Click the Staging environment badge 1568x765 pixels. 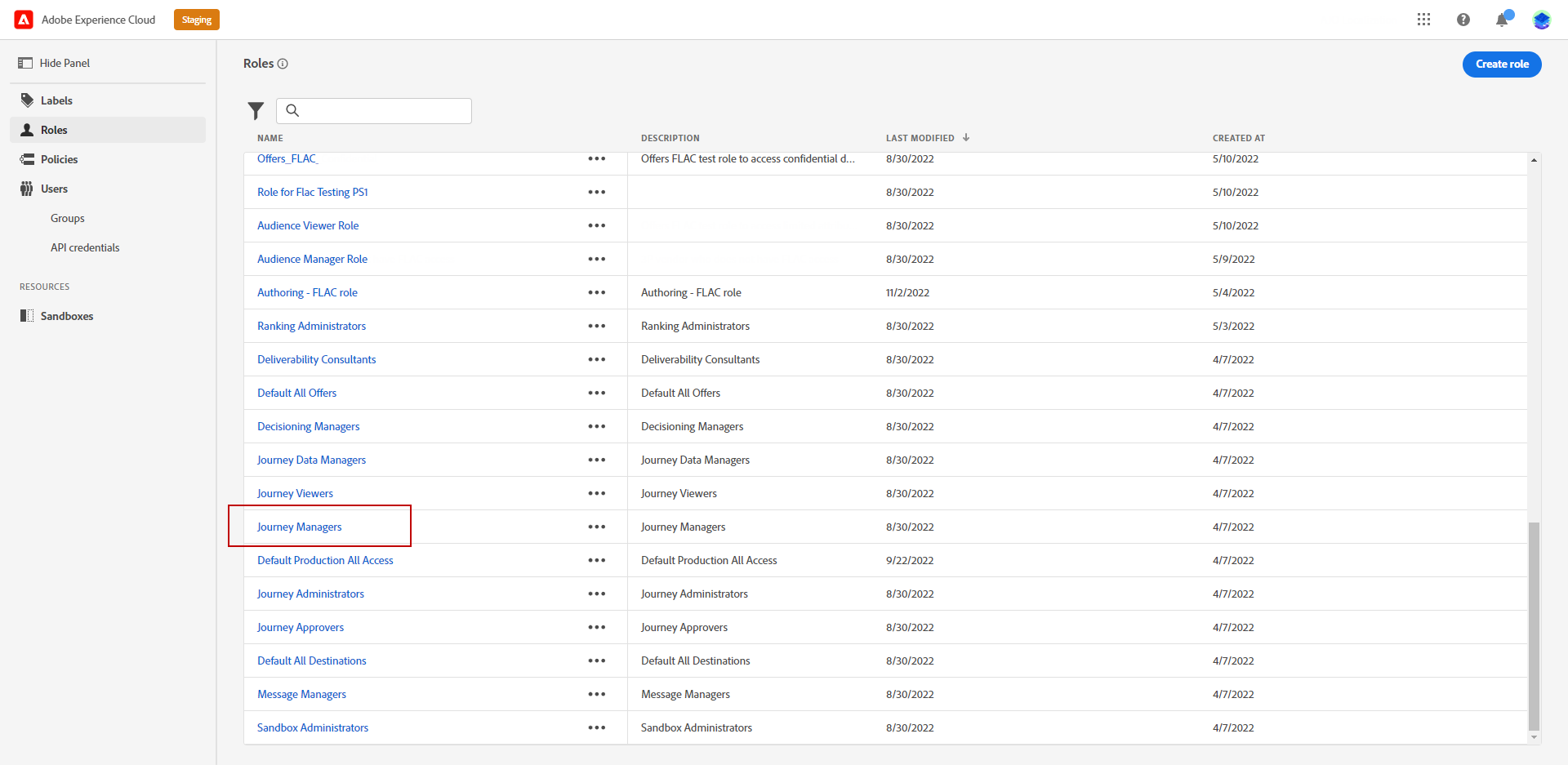coord(197,20)
